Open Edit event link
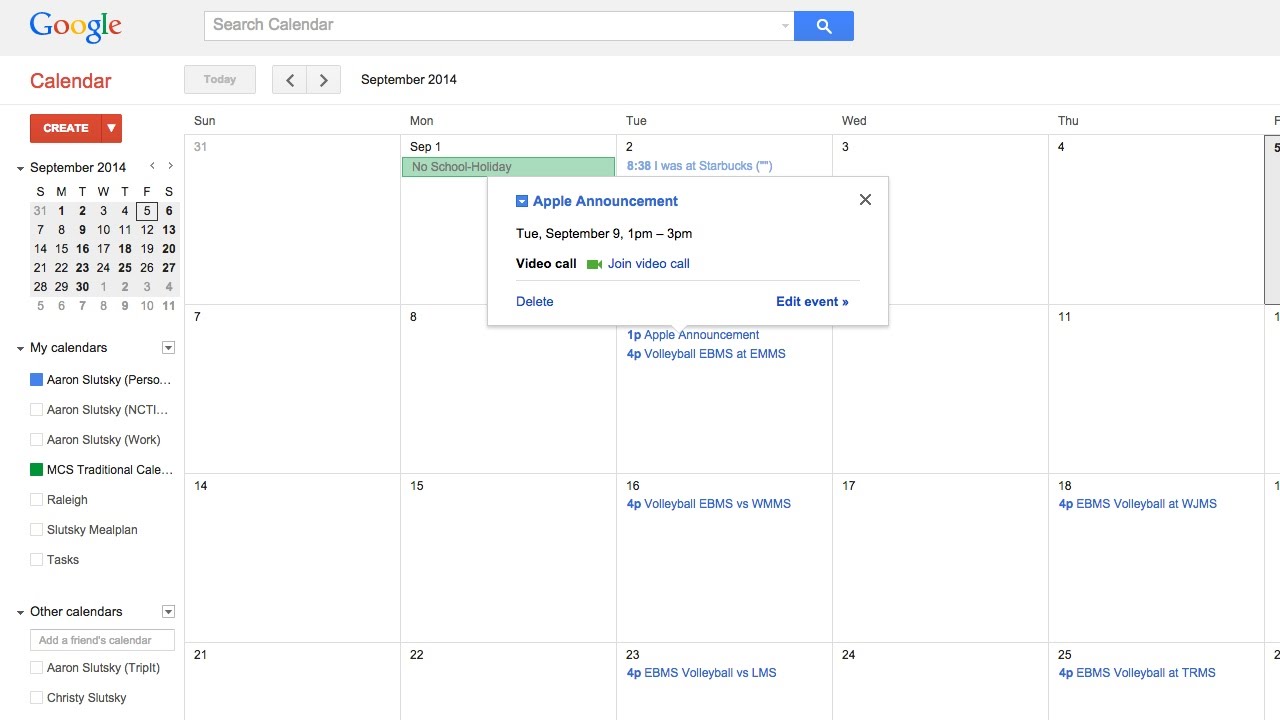Image resolution: width=1280 pixels, height=720 pixels. [x=812, y=302]
